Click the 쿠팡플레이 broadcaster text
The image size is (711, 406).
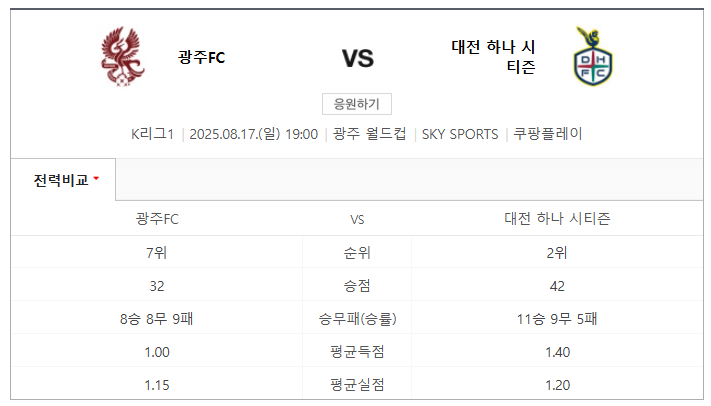click(548, 134)
